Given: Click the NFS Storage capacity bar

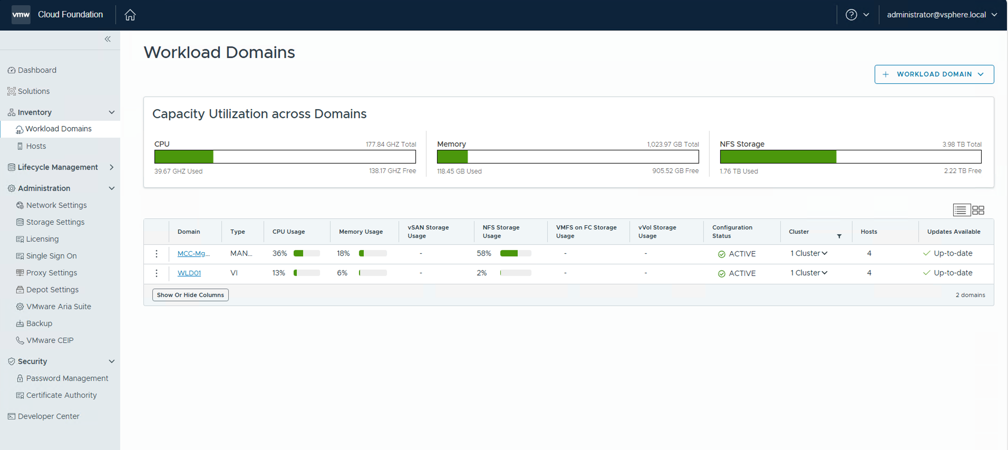Looking at the screenshot, I should coord(850,157).
